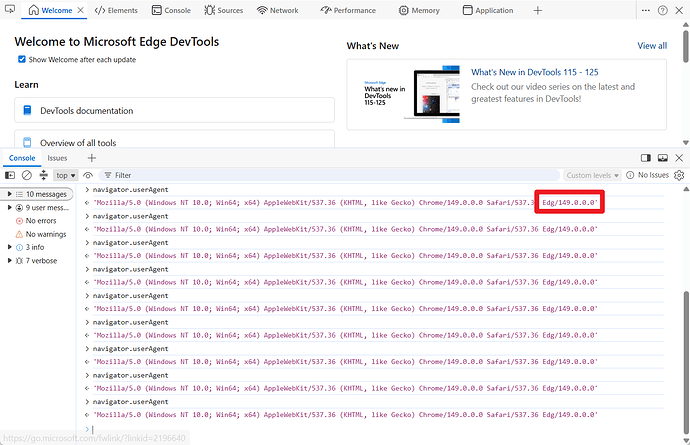This screenshot has height=445, width=690.
Task: Click the Welcome panel vertical scrollbar
Action: (686, 46)
